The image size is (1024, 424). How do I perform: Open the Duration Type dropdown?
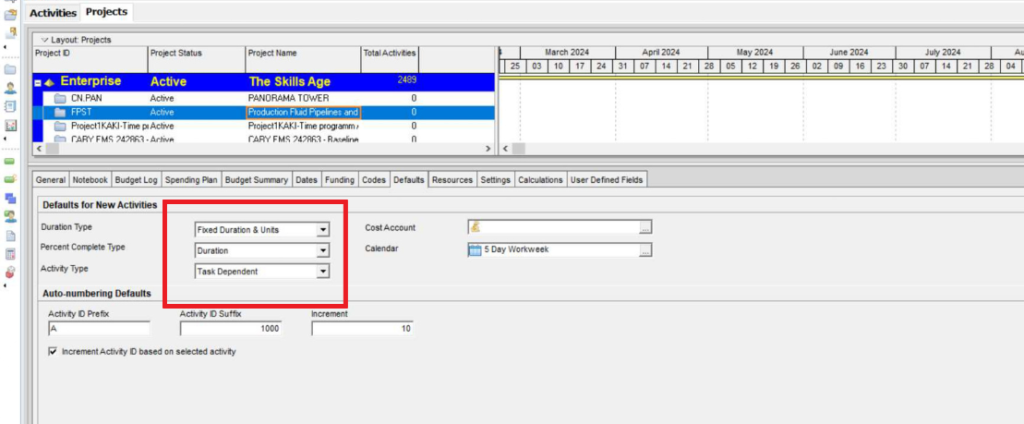(322, 230)
